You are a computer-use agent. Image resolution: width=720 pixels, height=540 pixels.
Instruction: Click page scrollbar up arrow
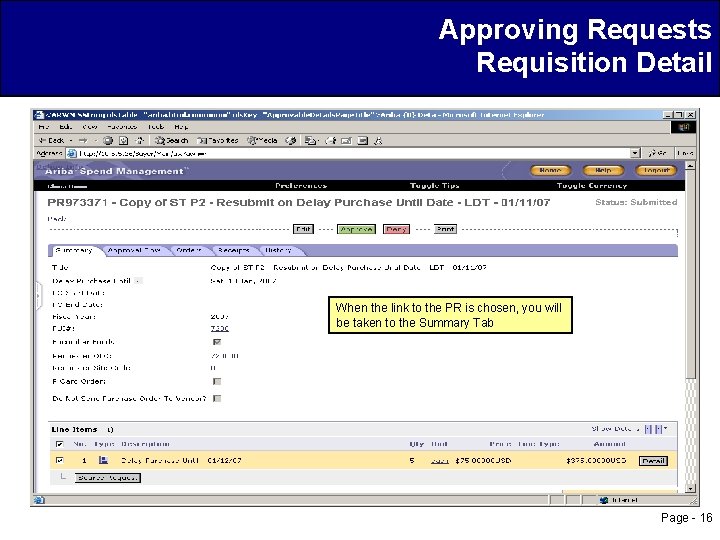pos(690,165)
